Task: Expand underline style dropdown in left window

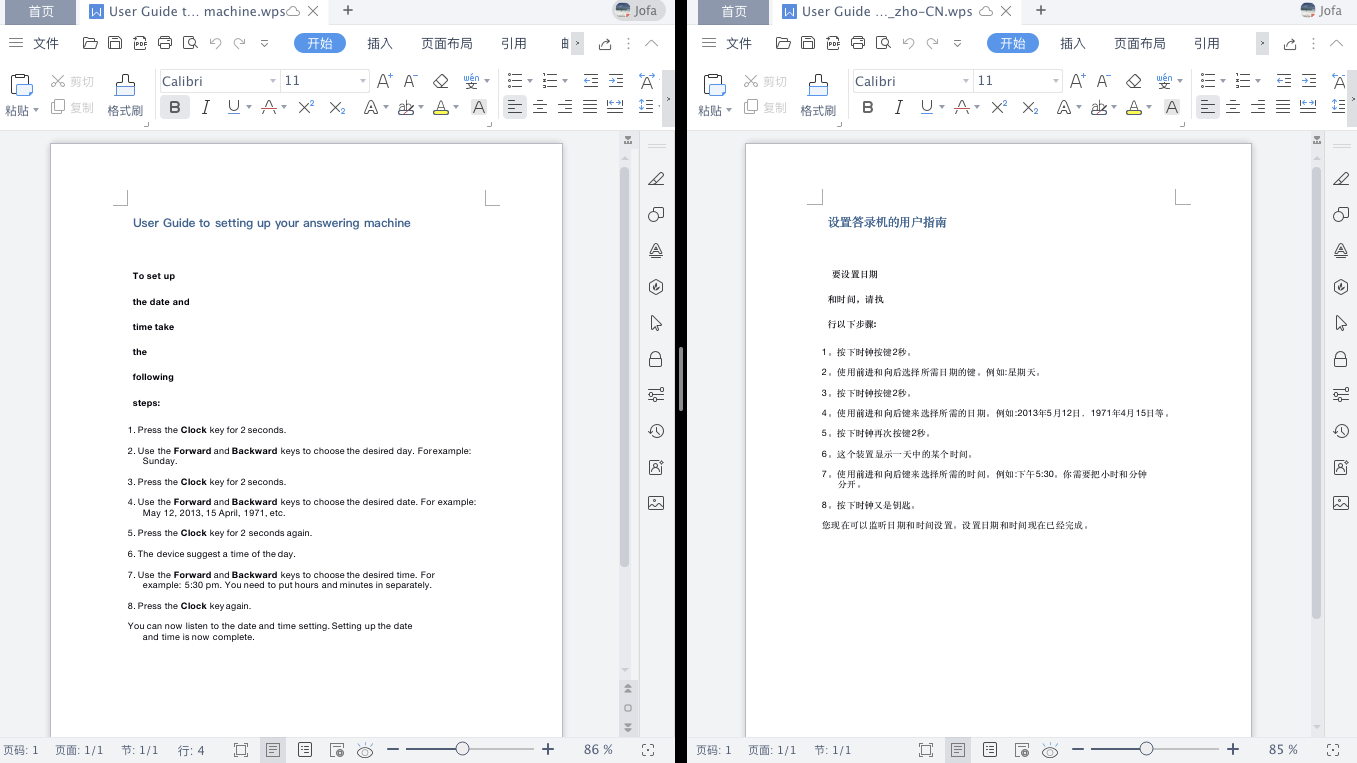Action: coord(249,107)
